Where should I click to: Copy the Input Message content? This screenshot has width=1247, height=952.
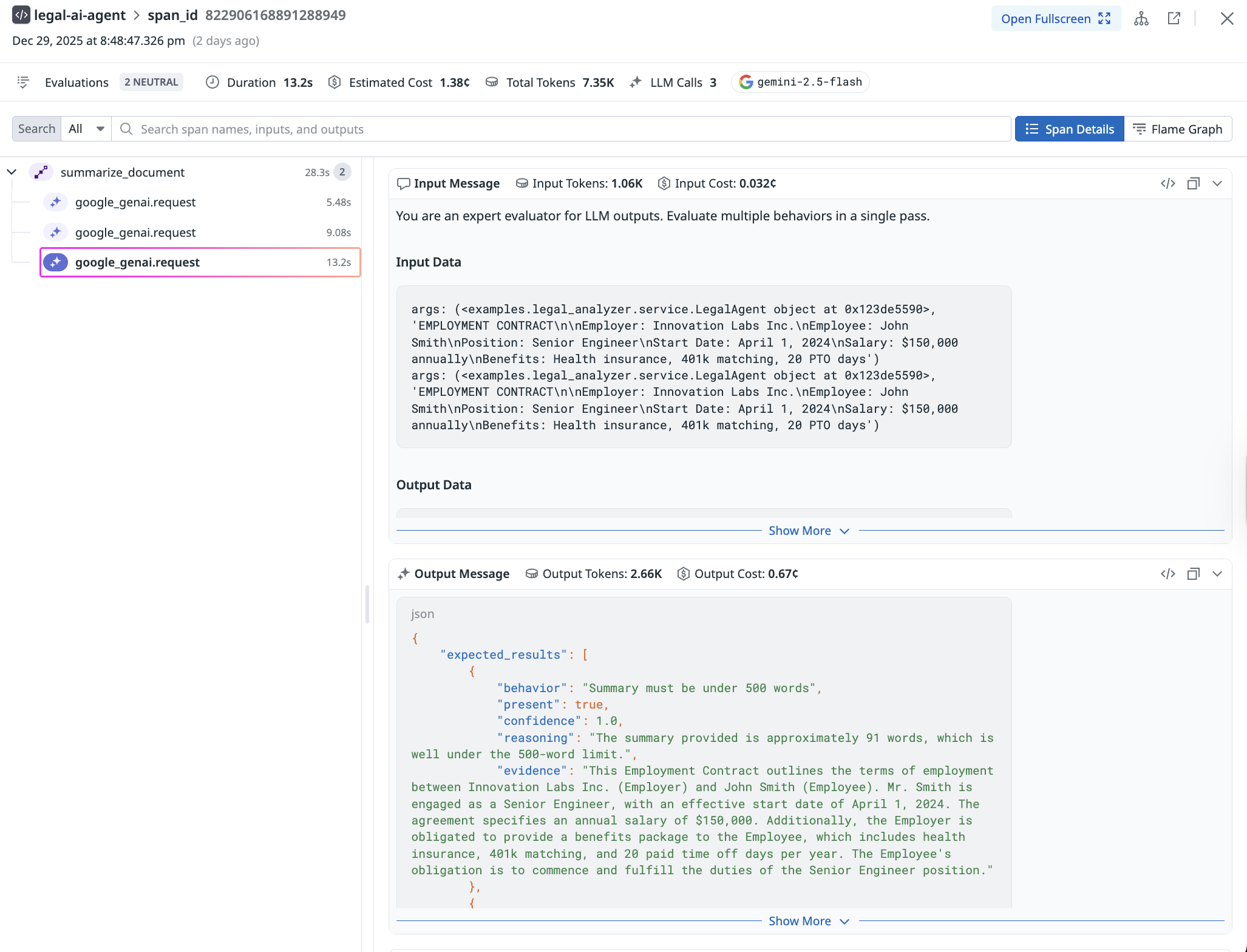[1194, 183]
